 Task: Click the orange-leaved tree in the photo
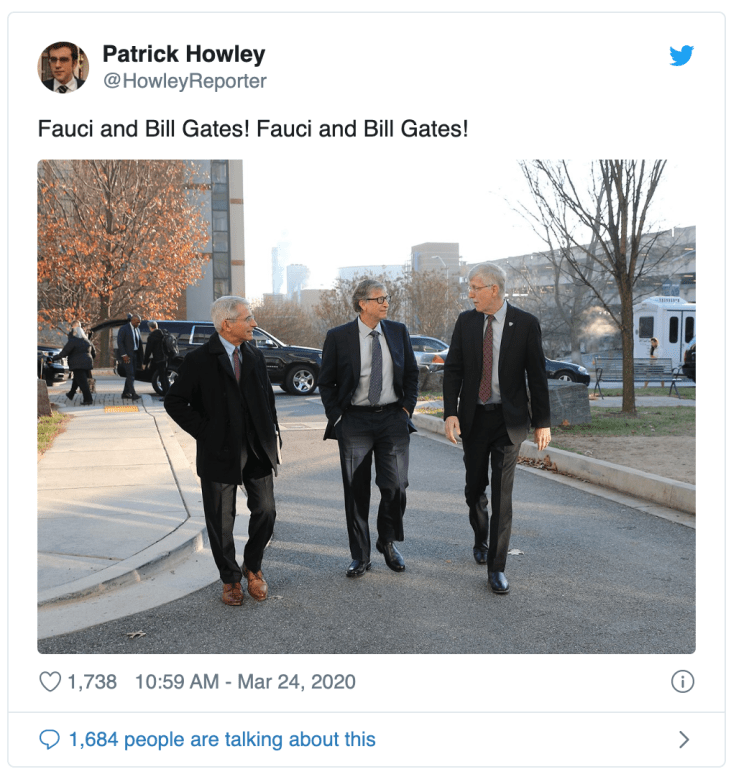[120, 244]
